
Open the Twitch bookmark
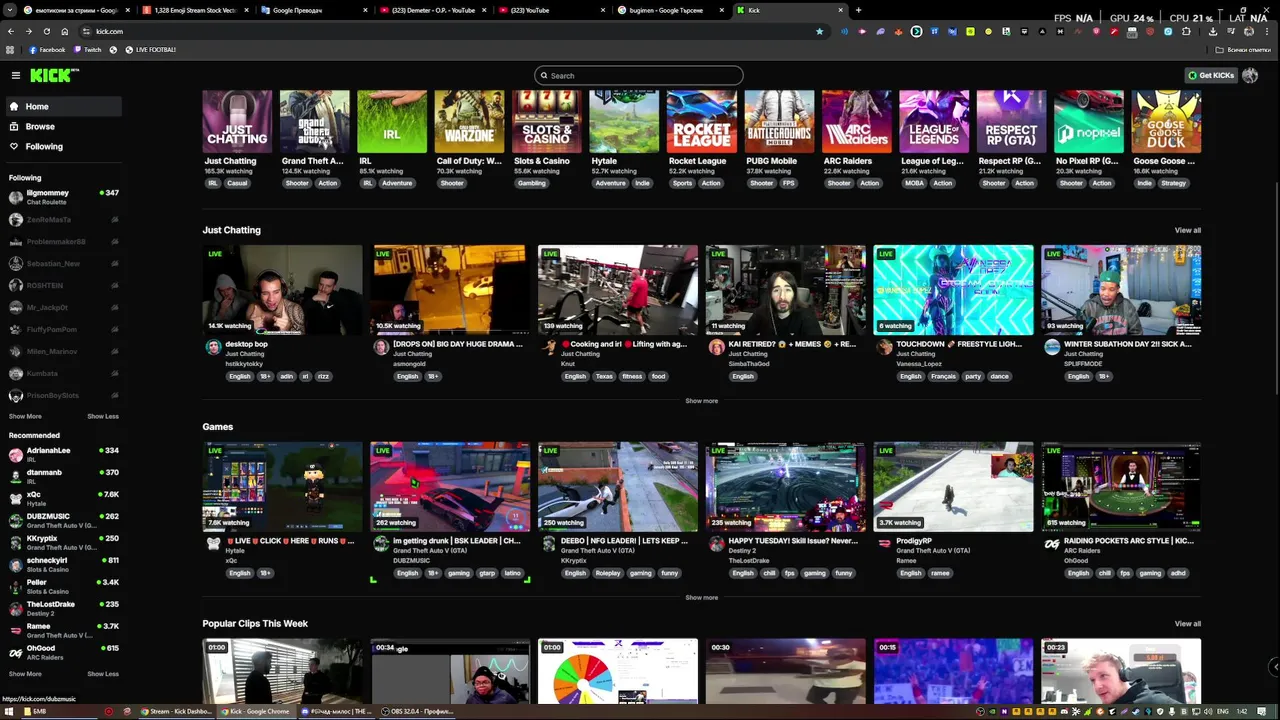tap(88, 50)
